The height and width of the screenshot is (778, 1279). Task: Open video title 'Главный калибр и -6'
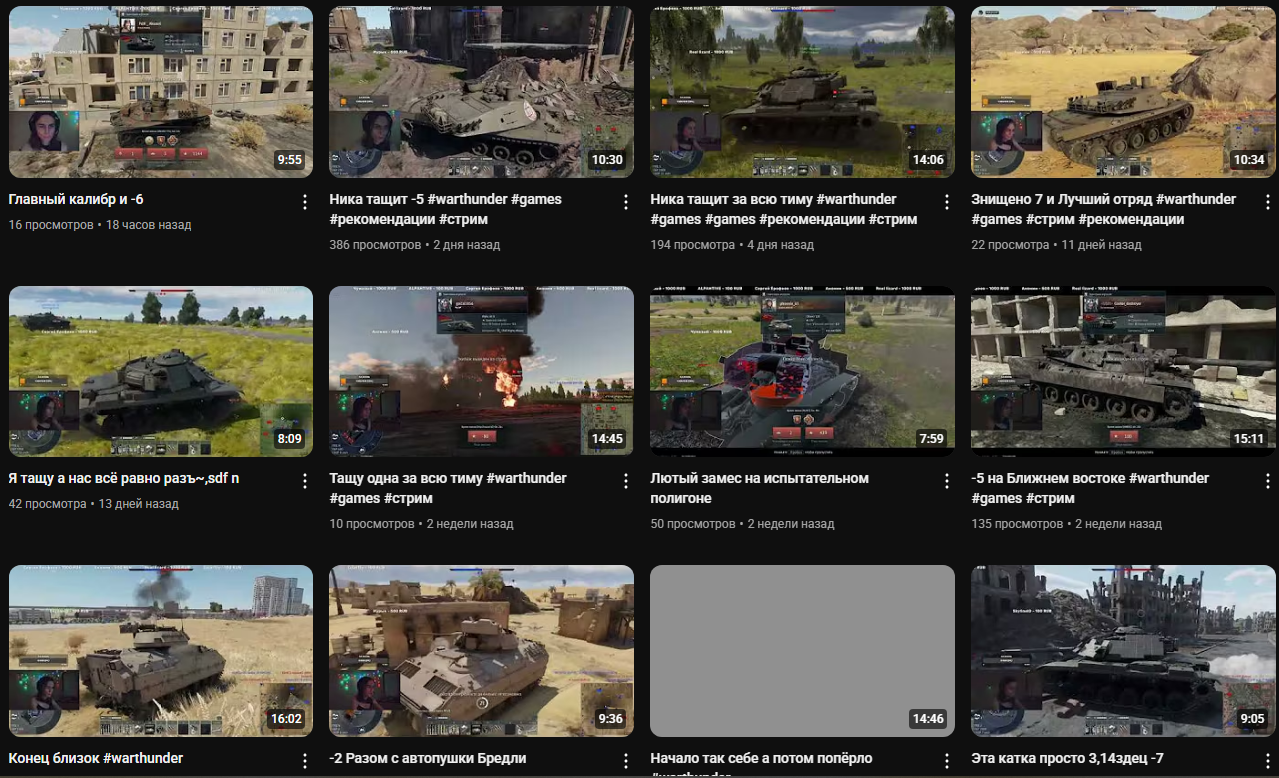pyautogui.click(x=76, y=199)
